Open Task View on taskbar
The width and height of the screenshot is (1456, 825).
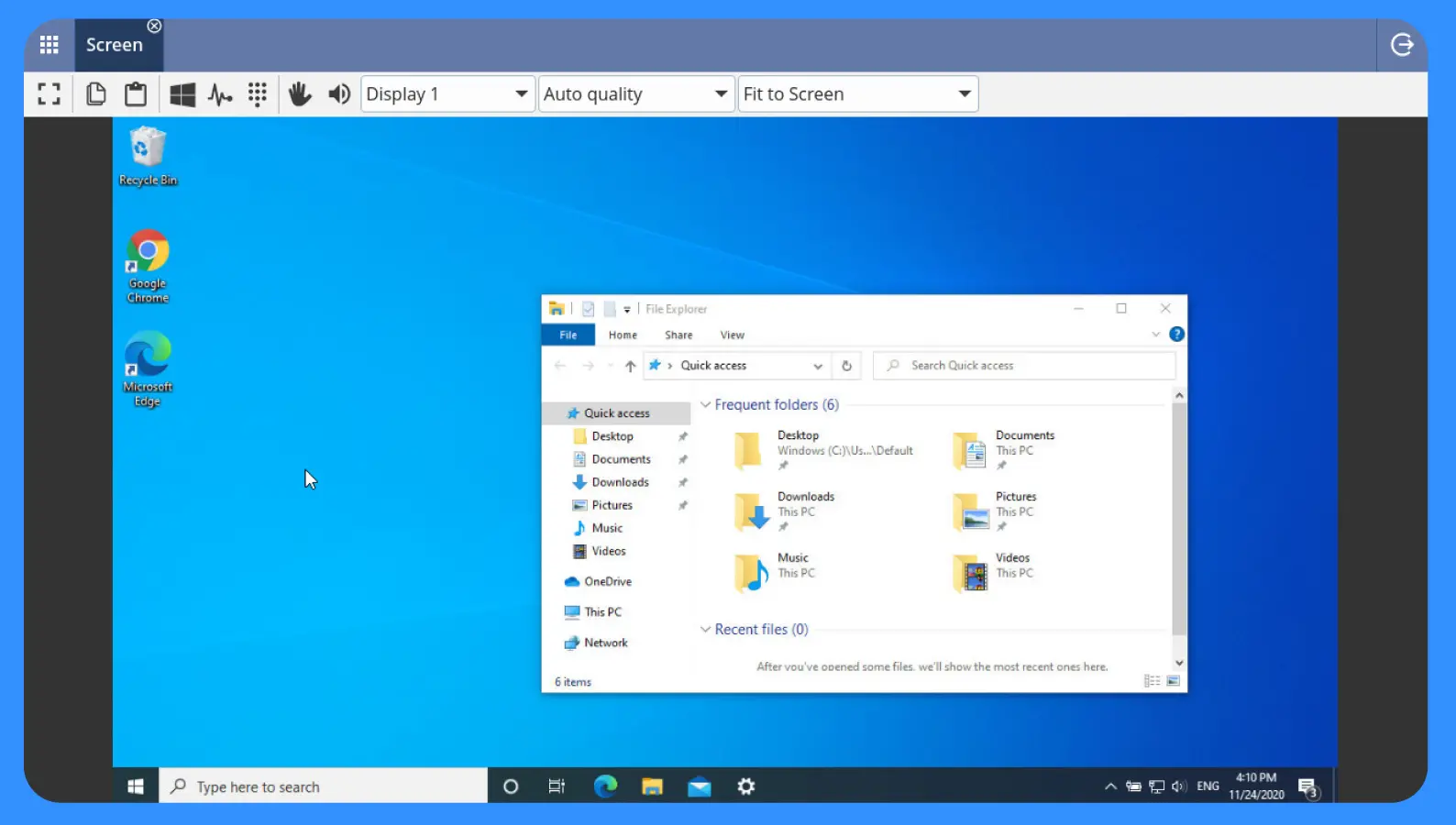pos(557,786)
